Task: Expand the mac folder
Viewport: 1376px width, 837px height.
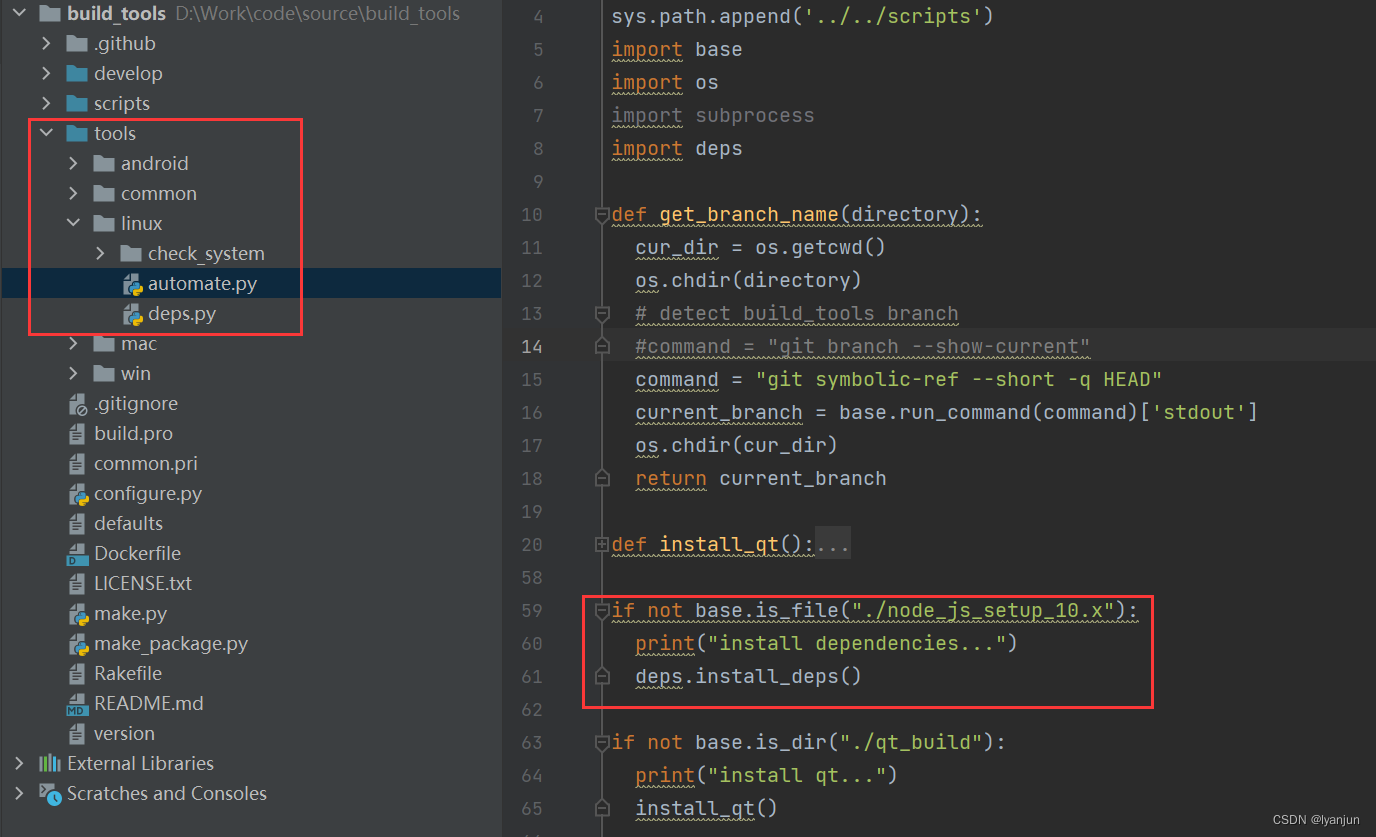Action: click(73, 343)
